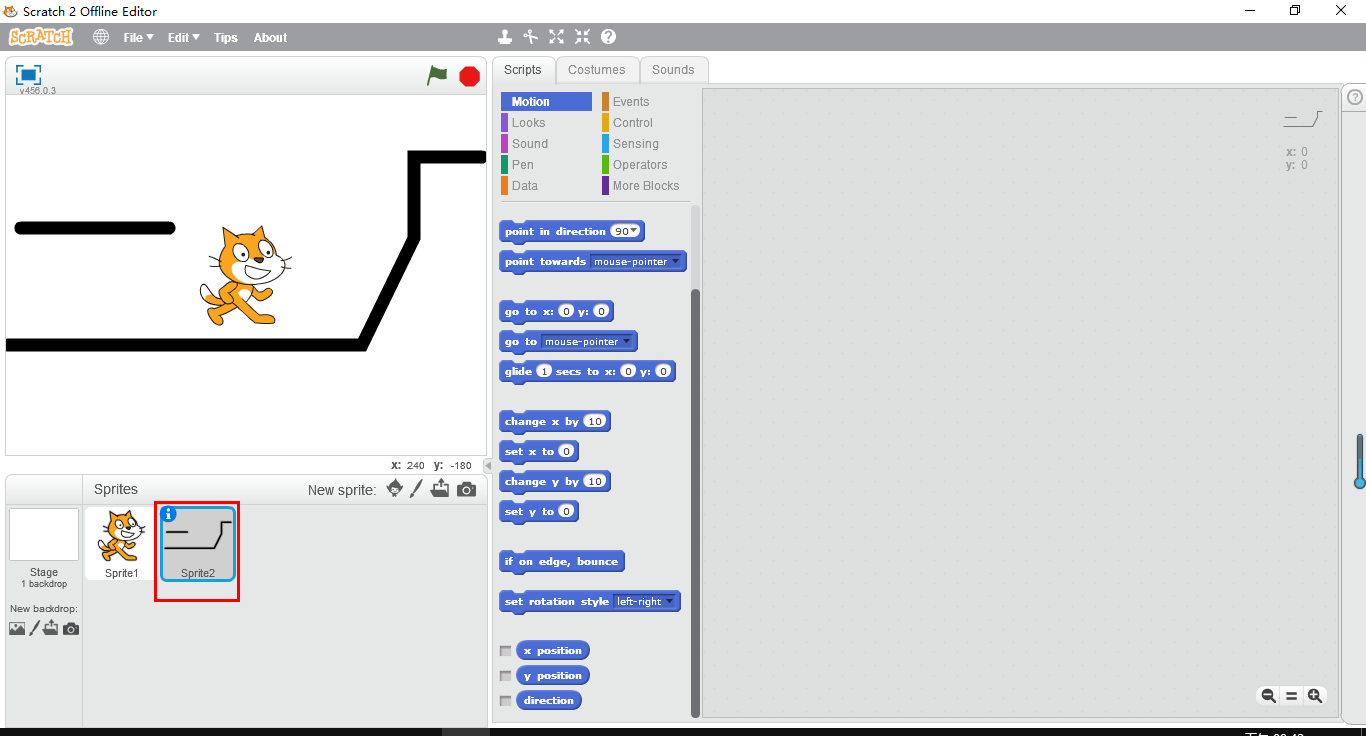
Task: Select the Block help question-mark tool
Action: pos(608,37)
